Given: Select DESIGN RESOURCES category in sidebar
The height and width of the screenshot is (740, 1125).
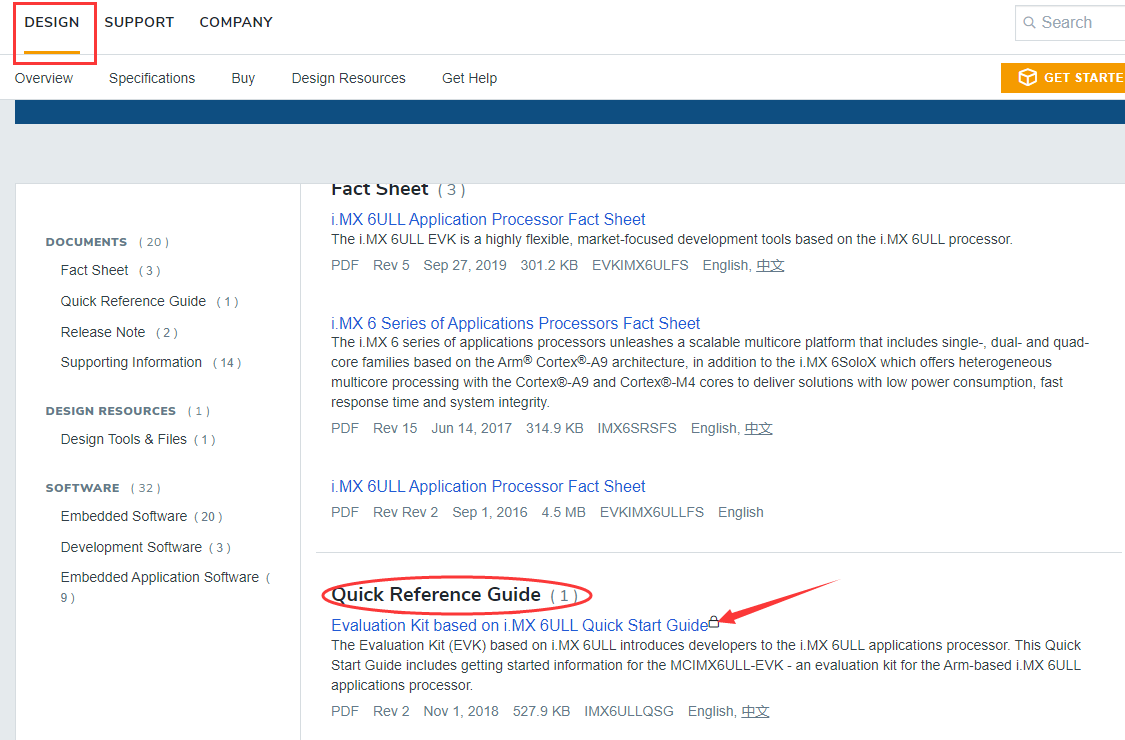Looking at the screenshot, I should (x=110, y=411).
